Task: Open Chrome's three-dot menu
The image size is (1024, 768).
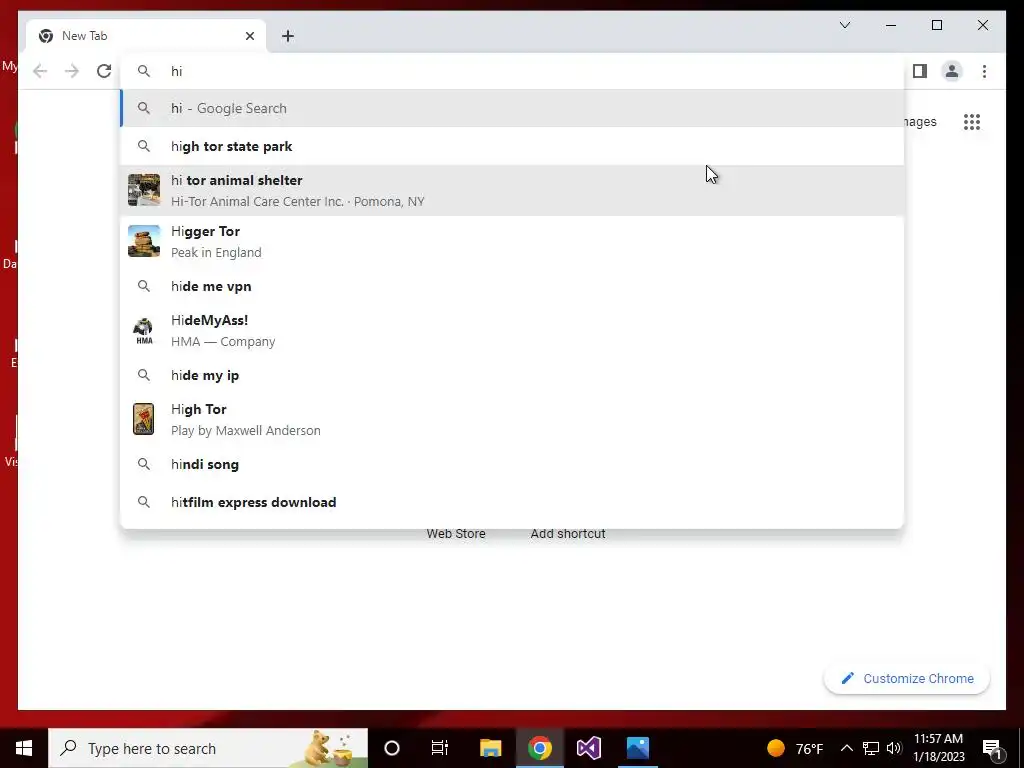Action: click(984, 71)
